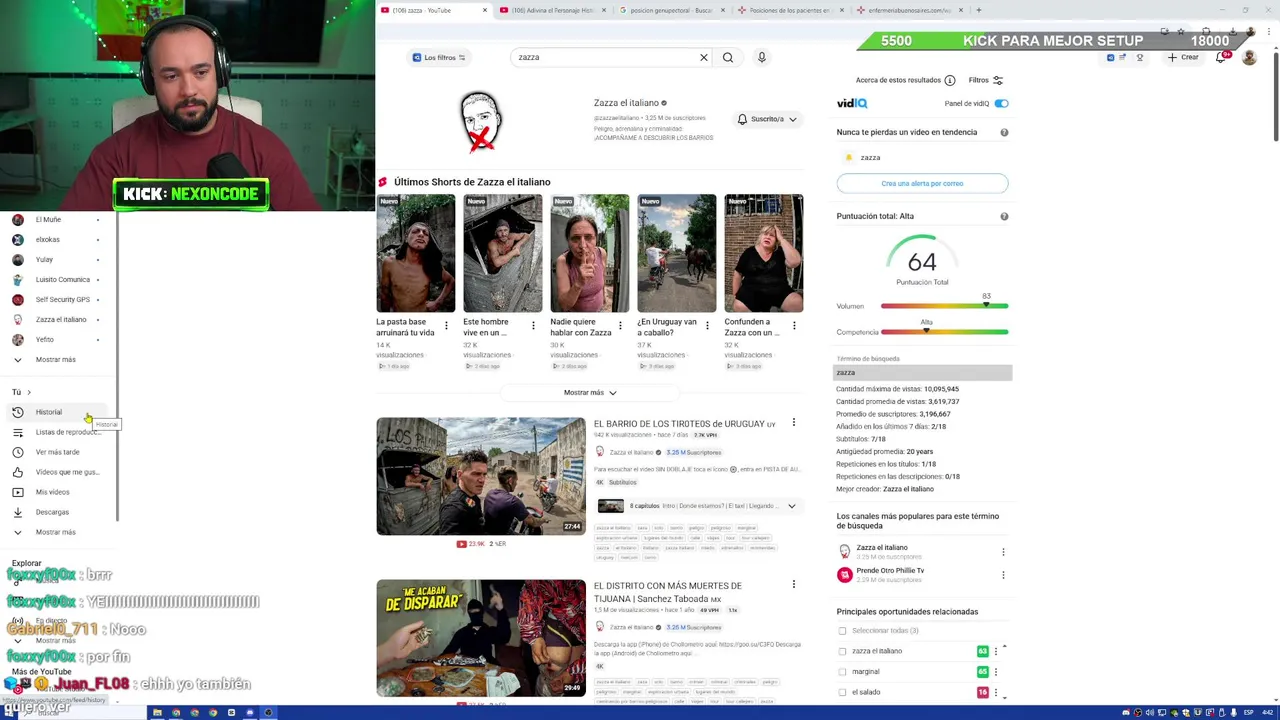This screenshot has height=720, width=1280.
Task: Start voice search with the microphone
Action: [762, 57]
